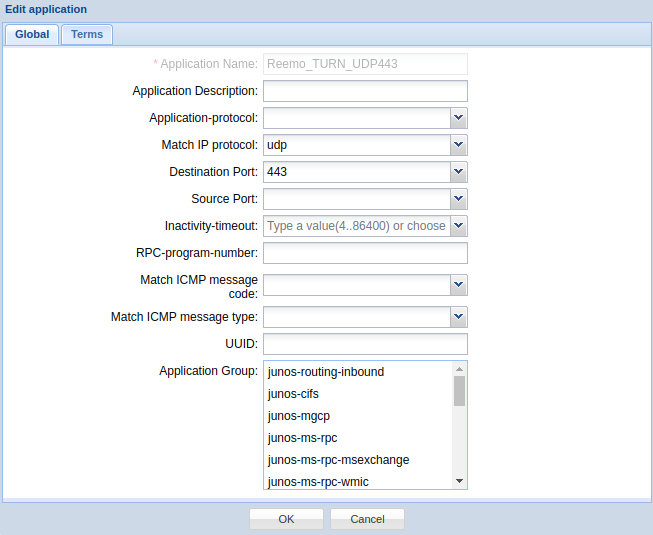Select the Global tab
This screenshot has width=653, height=535.
(32, 34)
